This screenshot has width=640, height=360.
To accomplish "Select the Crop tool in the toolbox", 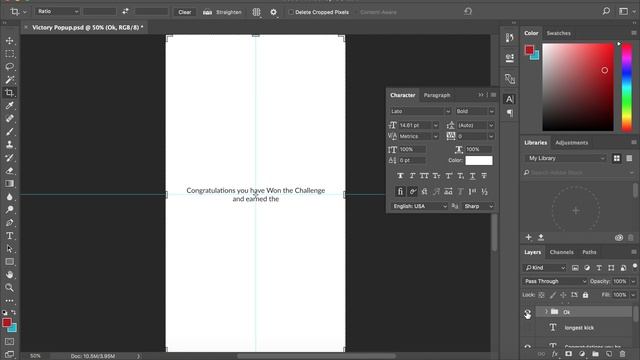I will 9,93.
